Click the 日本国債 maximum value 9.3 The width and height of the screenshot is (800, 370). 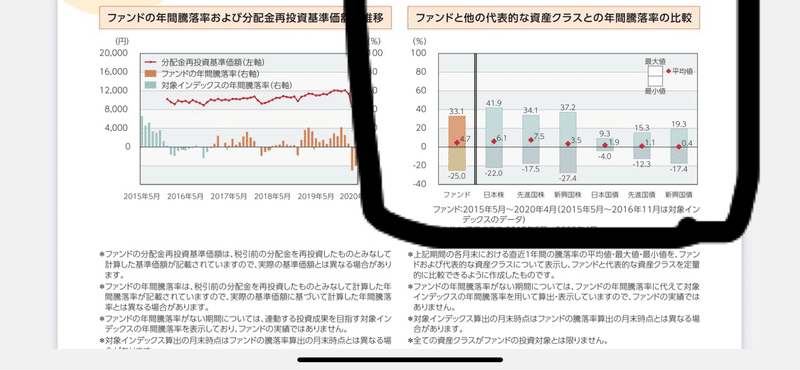pyautogui.click(x=605, y=133)
